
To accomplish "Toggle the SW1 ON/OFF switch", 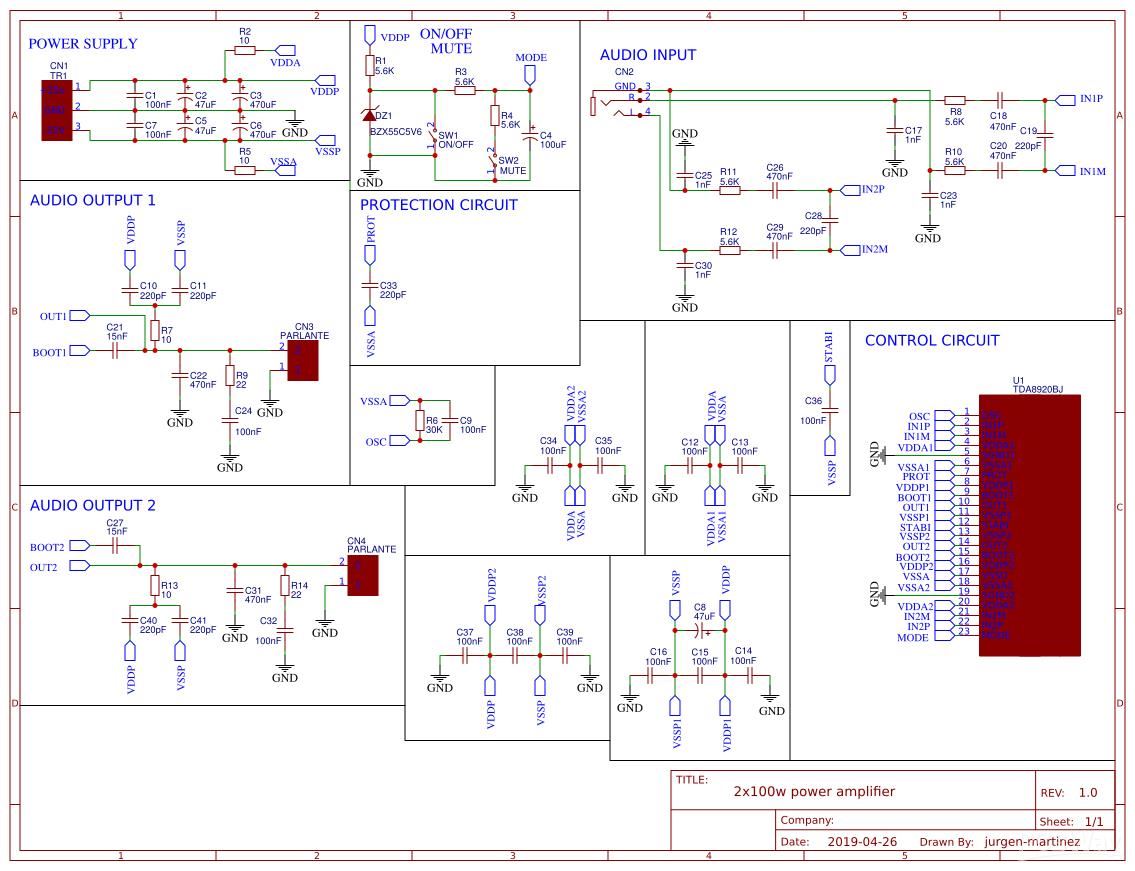I will [x=435, y=137].
